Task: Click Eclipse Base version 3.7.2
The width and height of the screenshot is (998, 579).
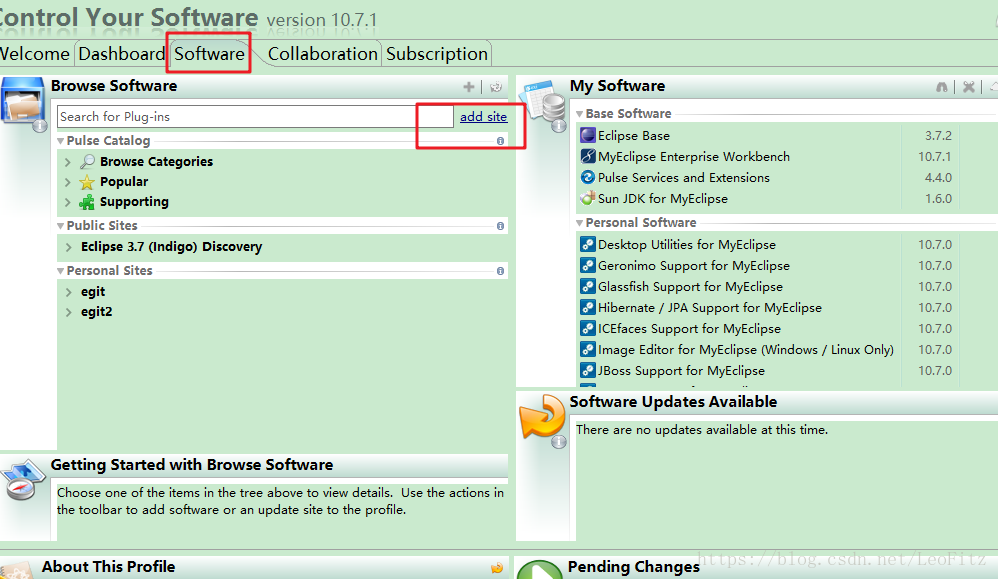Action: click(938, 136)
